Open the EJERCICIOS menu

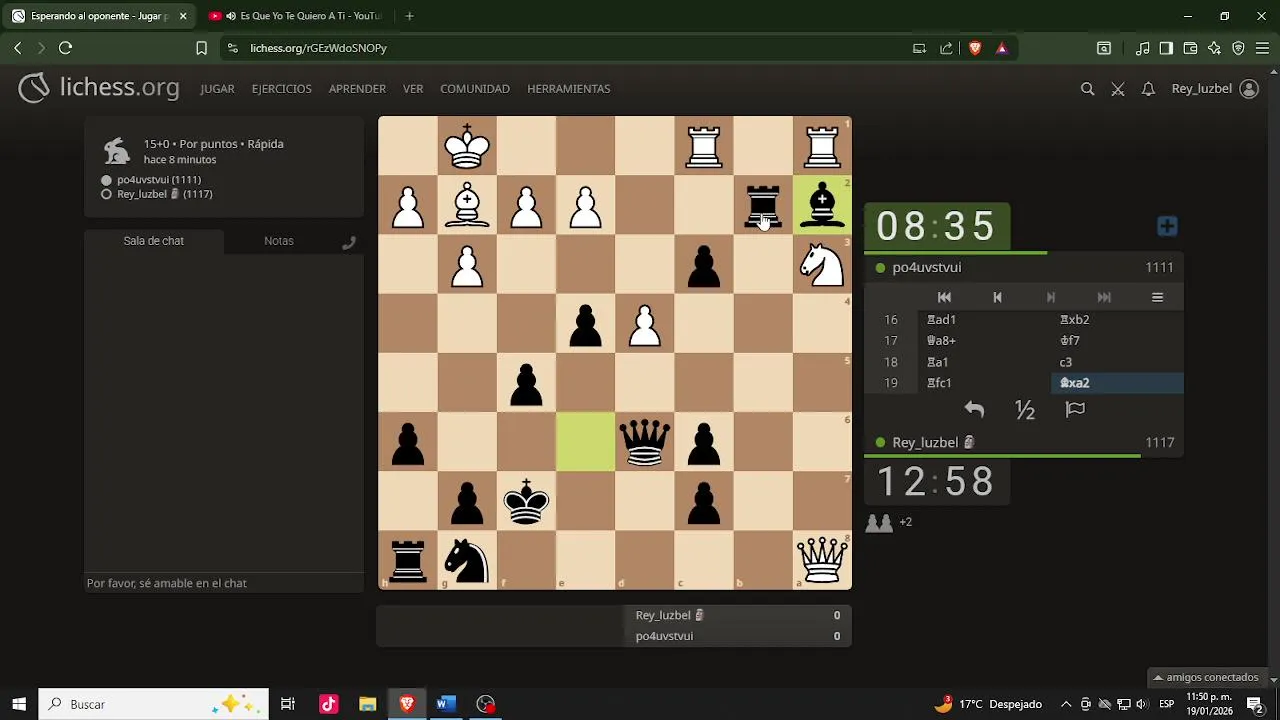[x=282, y=89]
